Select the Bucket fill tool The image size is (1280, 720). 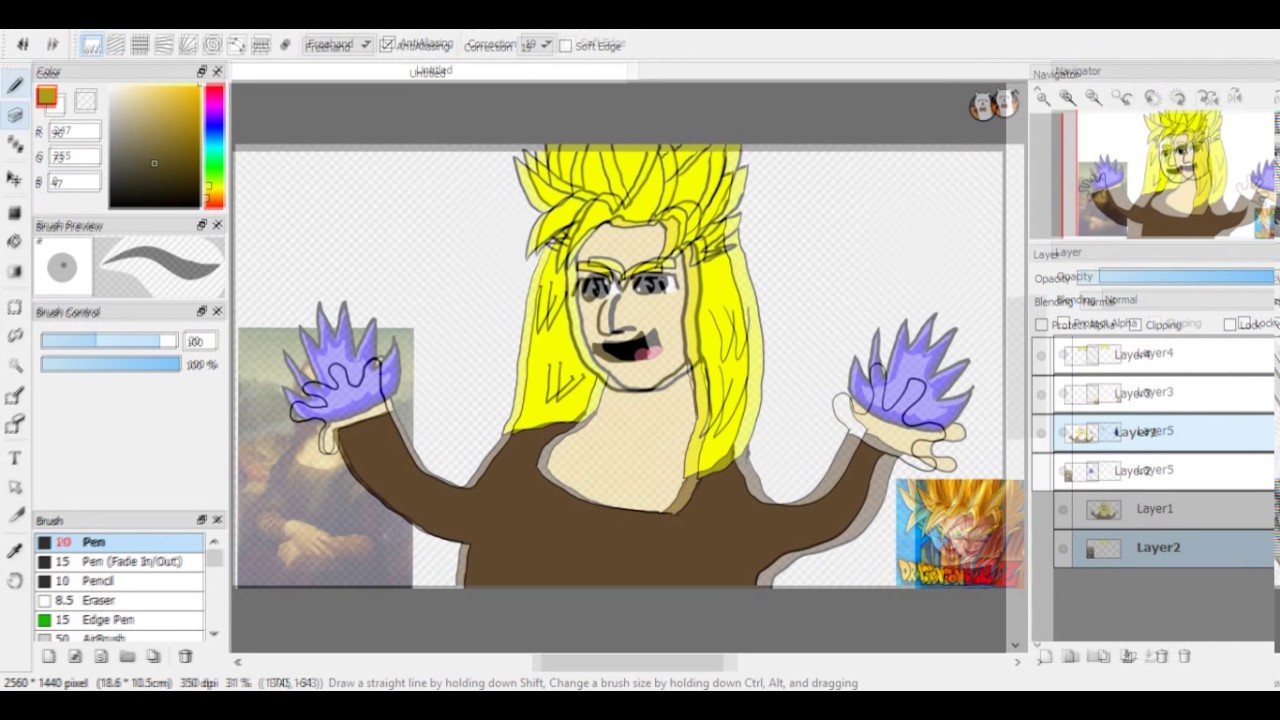click(x=15, y=241)
